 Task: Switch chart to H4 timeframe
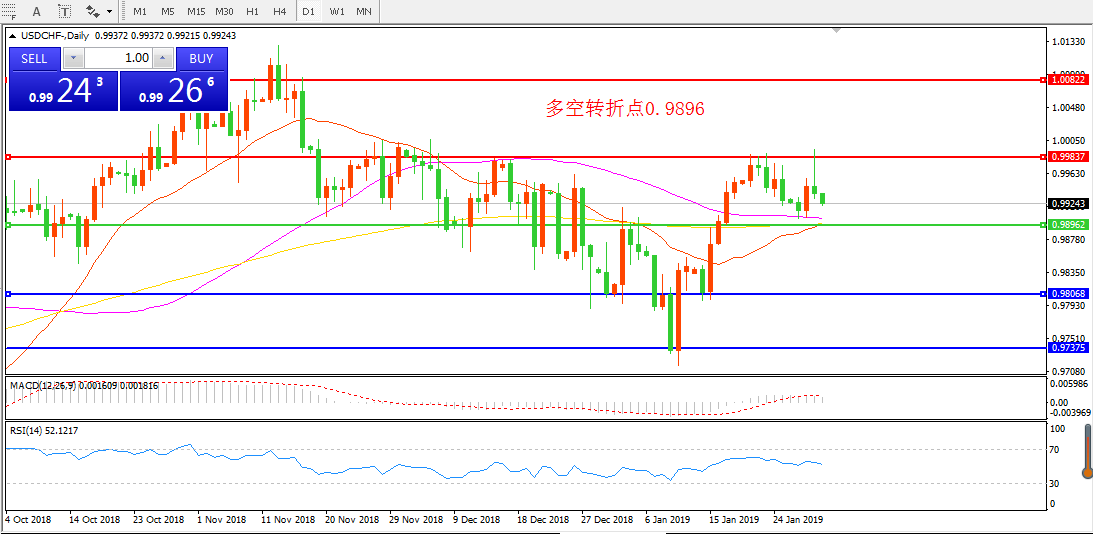(x=279, y=11)
